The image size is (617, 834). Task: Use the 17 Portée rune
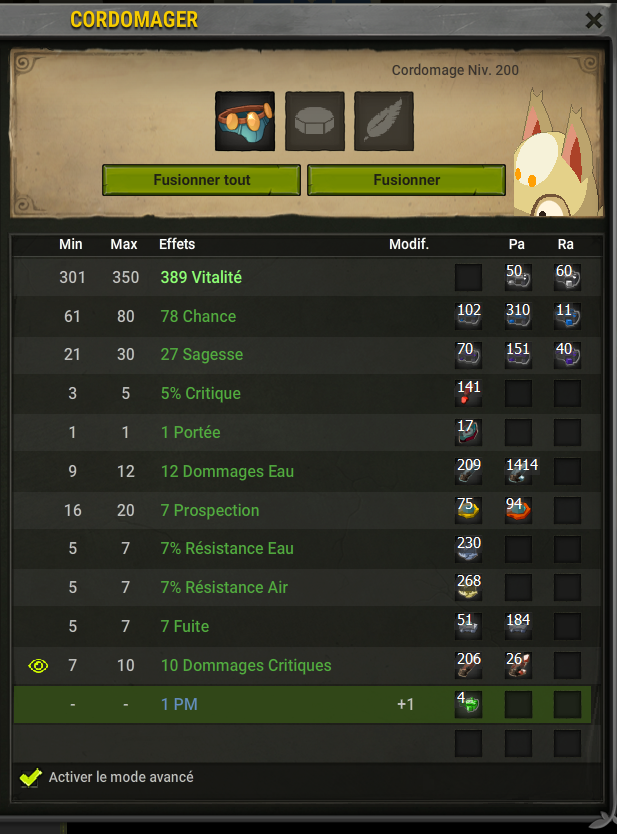click(469, 432)
